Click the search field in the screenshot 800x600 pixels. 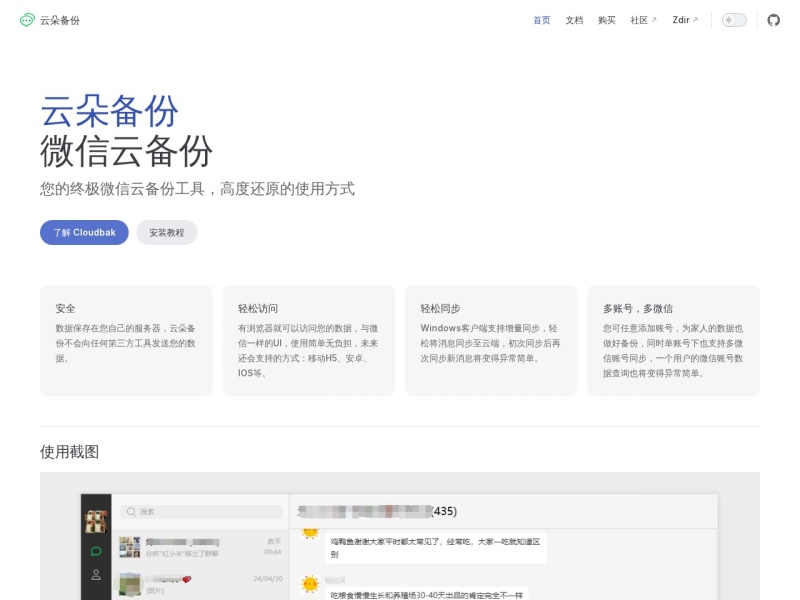coord(201,512)
